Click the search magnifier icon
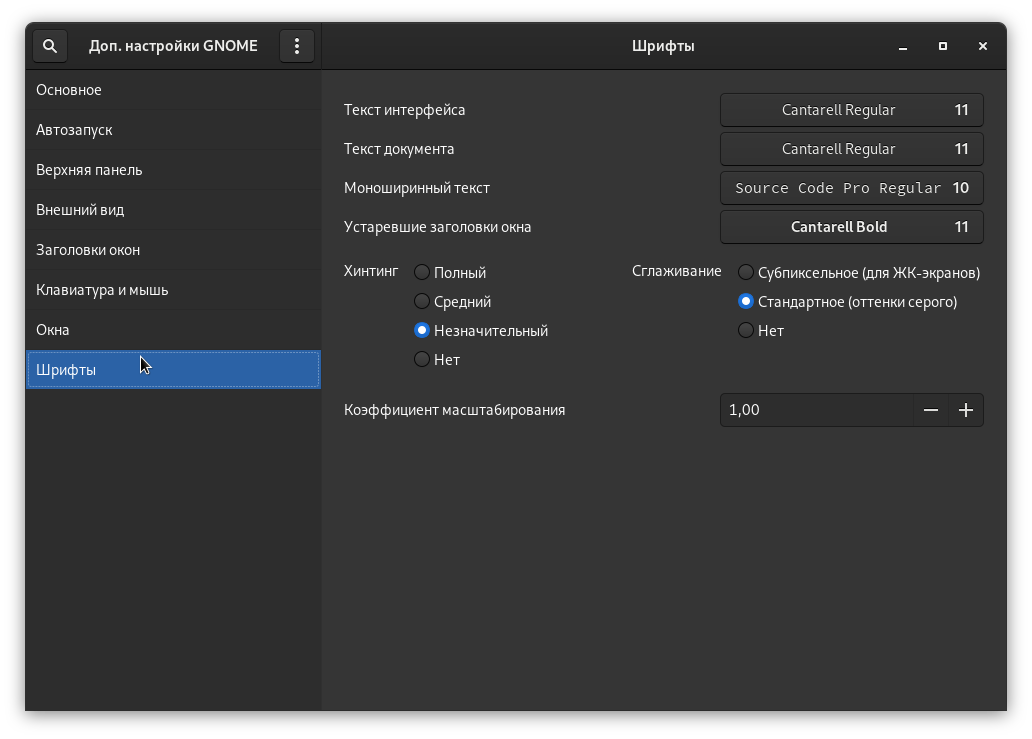The image size is (1032, 739). pyautogui.click(x=50, y=46)
